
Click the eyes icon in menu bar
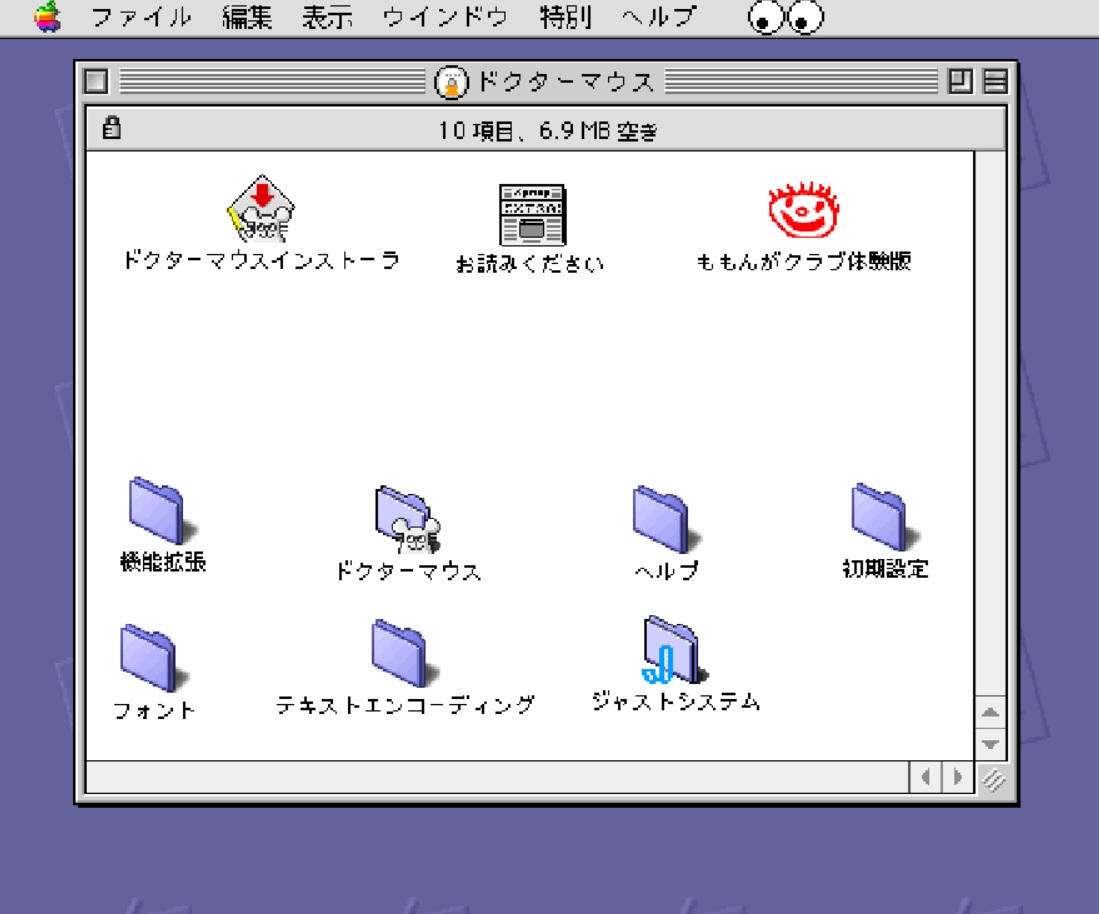click(786, 18)
